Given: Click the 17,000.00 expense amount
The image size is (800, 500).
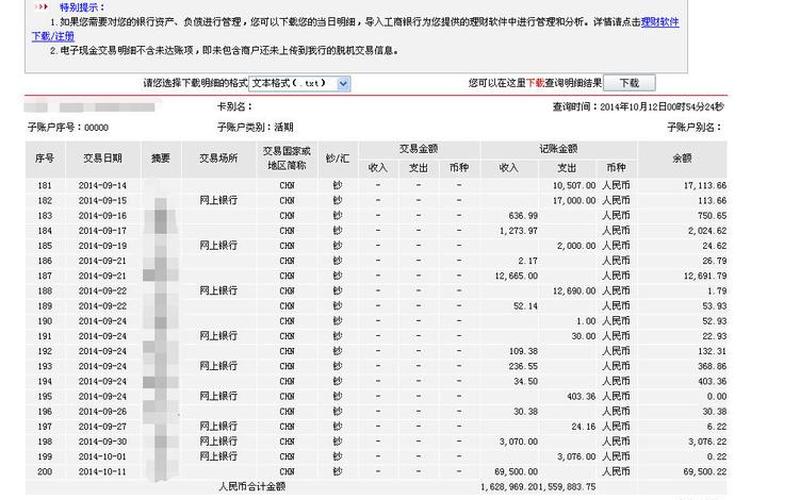Looking at the screenshot, I should tap(573, 201).
